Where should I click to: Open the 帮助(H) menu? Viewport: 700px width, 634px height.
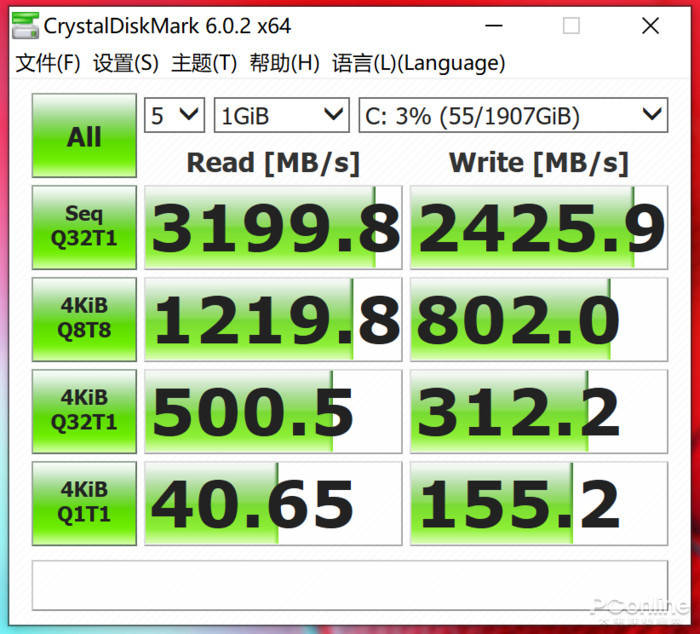coord(284,63)
